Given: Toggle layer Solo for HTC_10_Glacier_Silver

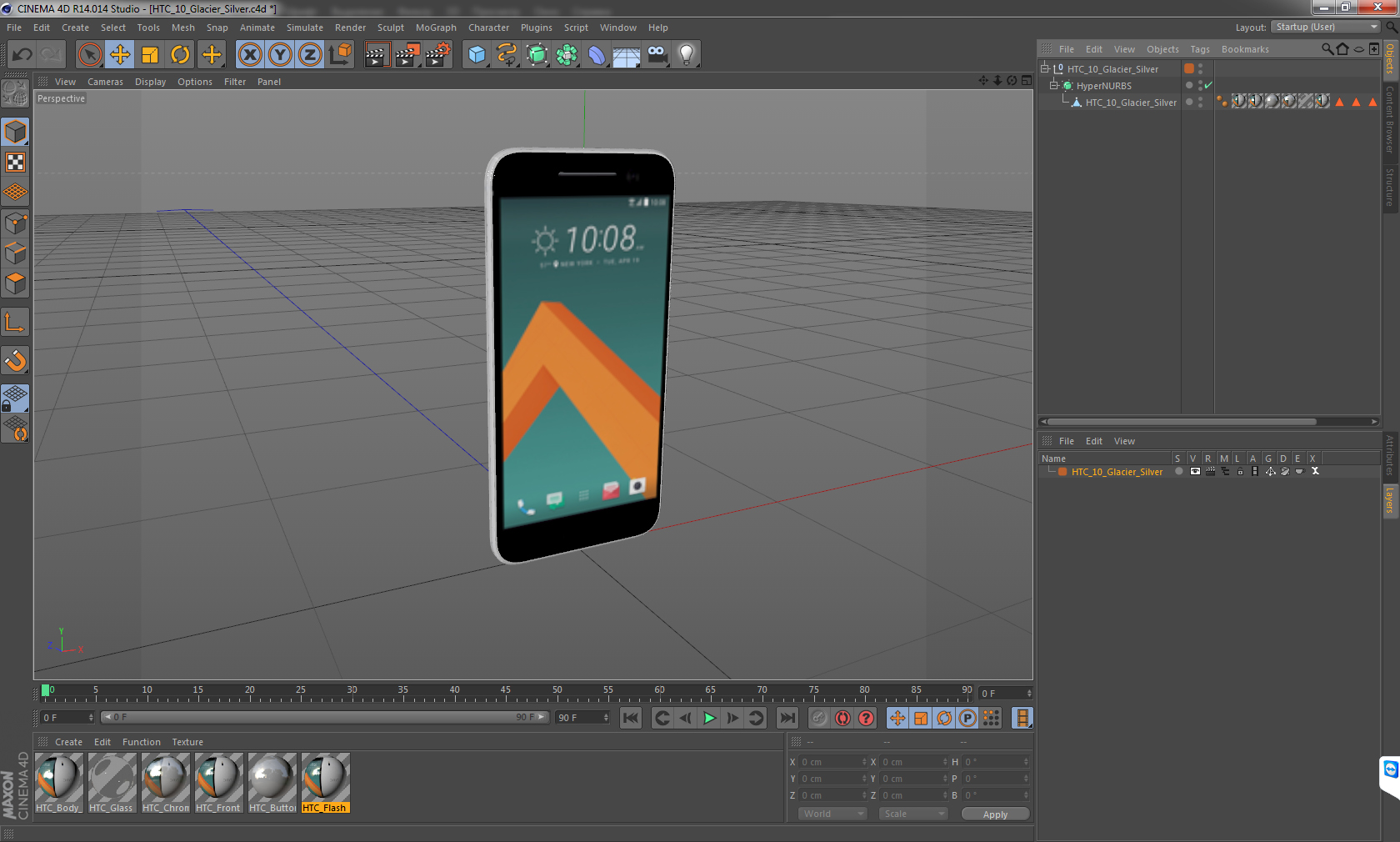Looking at the screenshot, I should (1179, 471).
